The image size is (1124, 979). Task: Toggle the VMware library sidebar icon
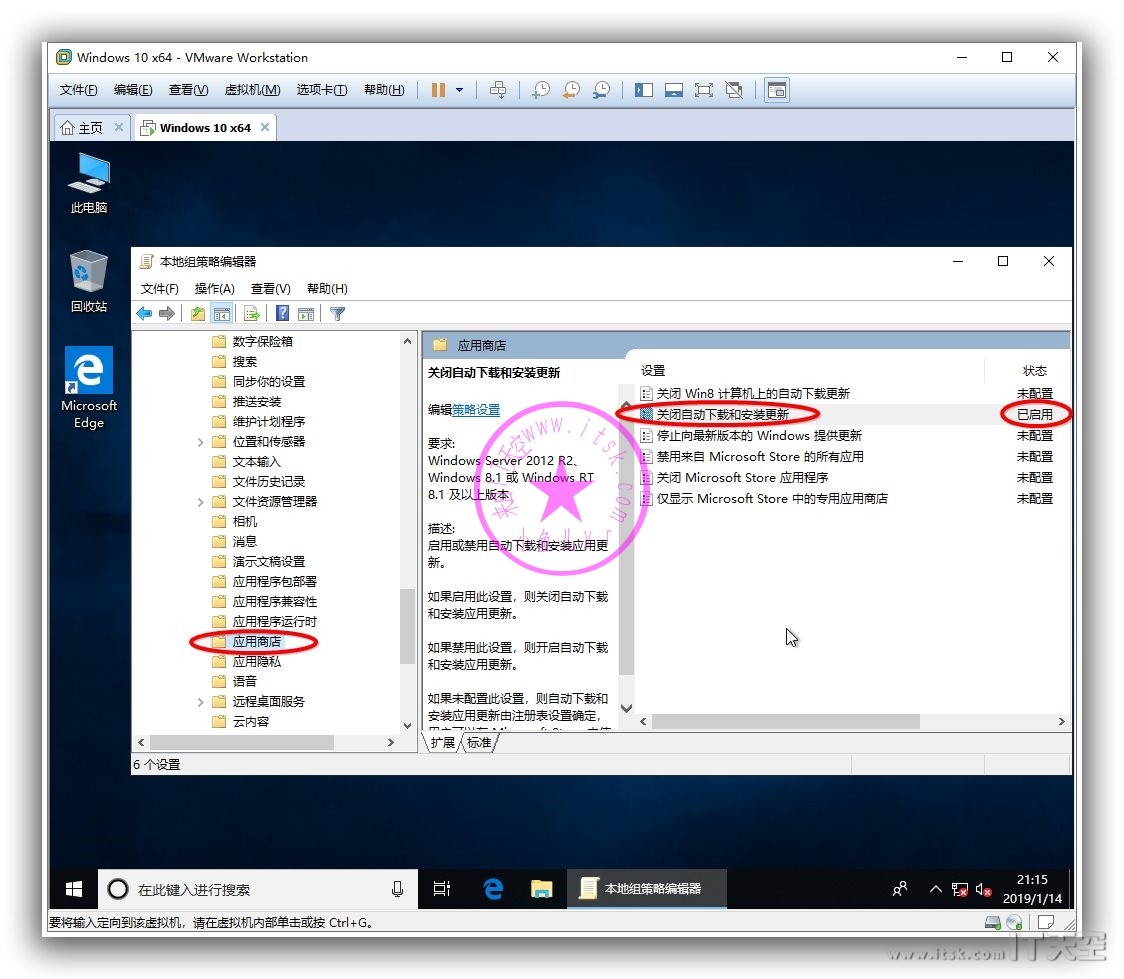[644, 90]
